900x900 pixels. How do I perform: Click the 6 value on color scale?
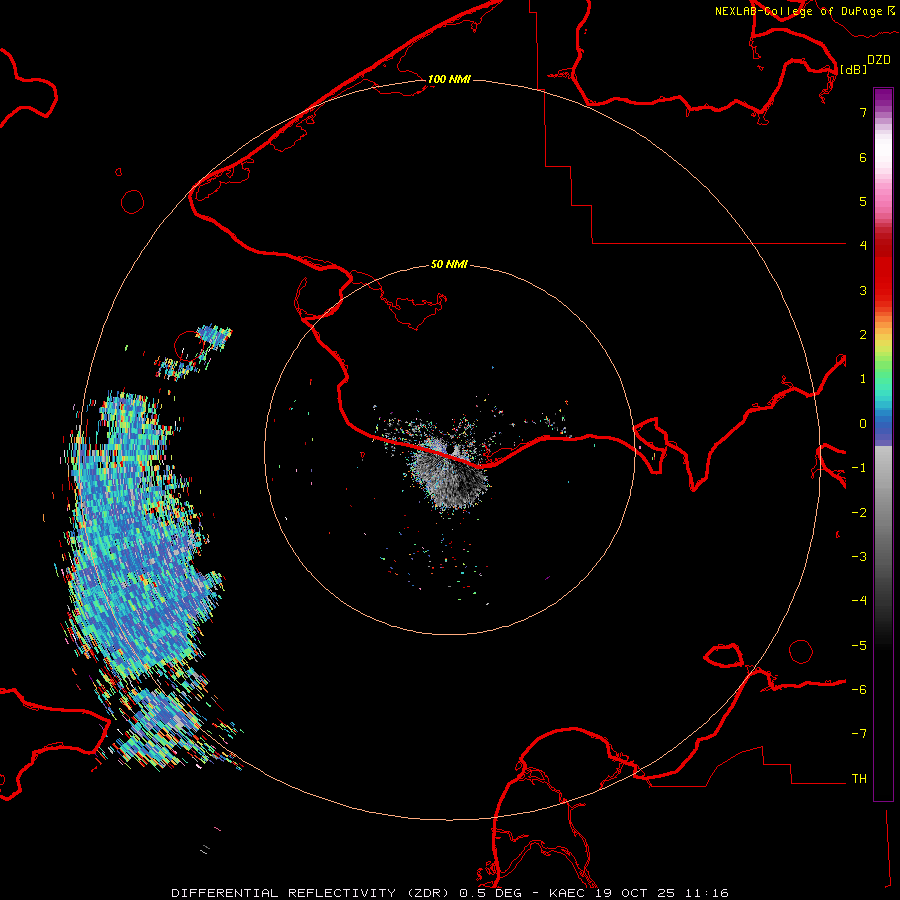tap(863, 157)
